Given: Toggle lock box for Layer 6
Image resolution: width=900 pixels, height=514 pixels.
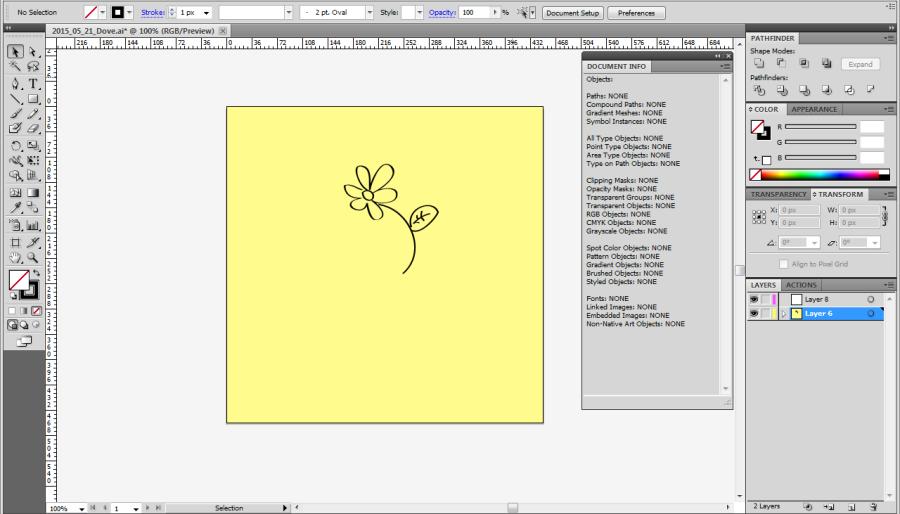Looking at the screenshot, I should (x=766, y=314).
